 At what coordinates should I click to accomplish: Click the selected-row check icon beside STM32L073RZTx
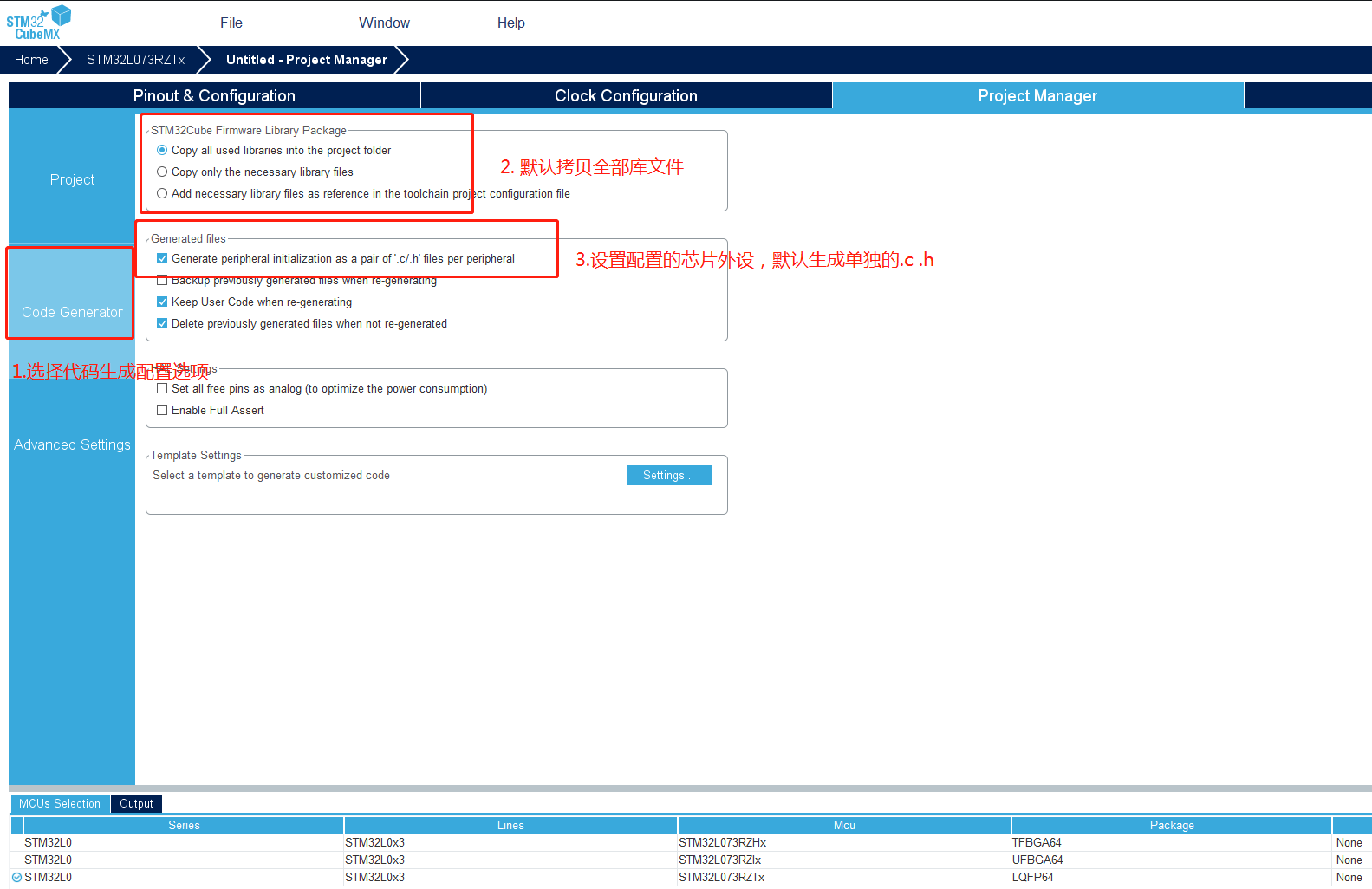click(x=16, y=877)
